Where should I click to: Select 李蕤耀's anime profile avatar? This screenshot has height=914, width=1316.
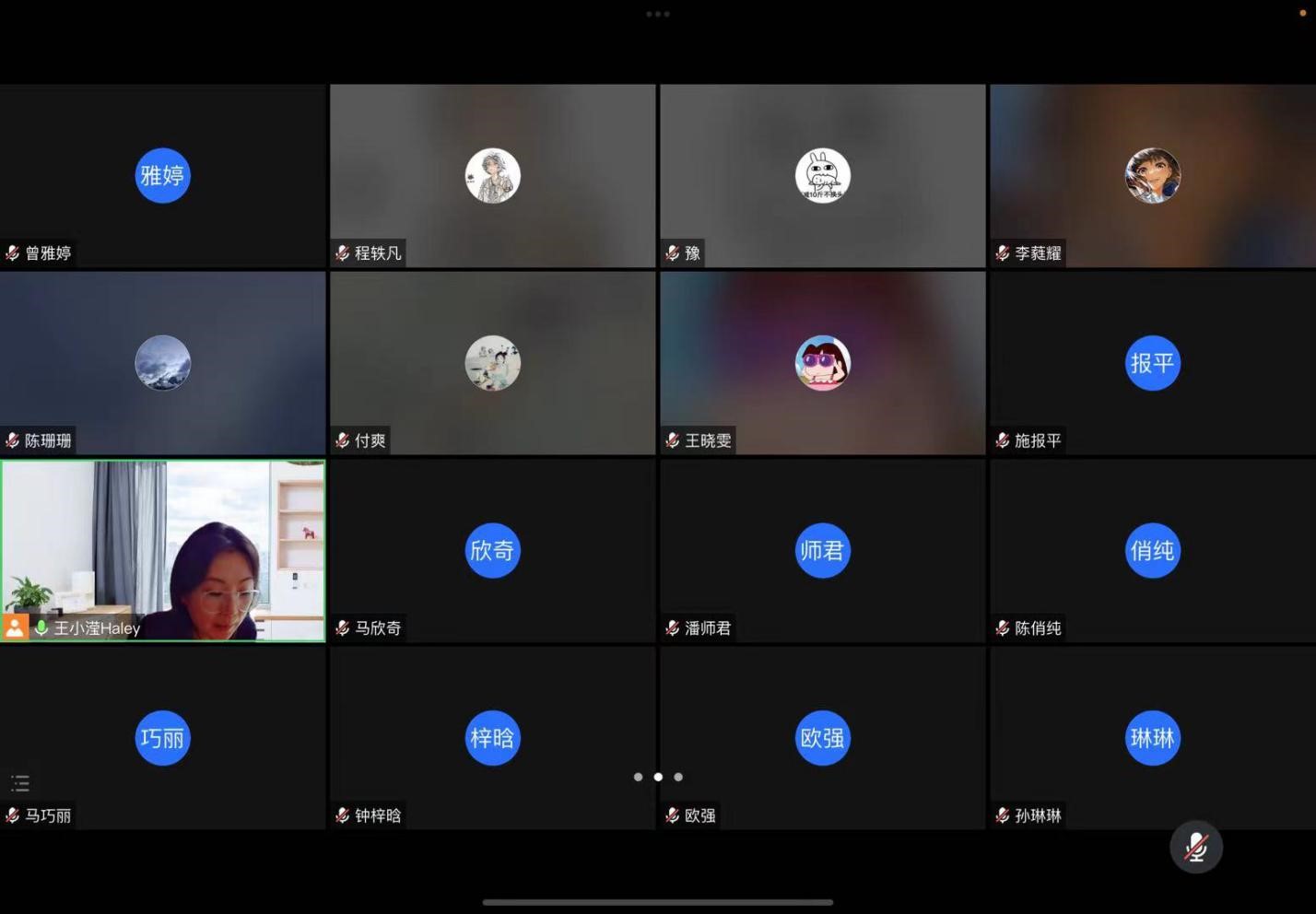[1152, 175]
